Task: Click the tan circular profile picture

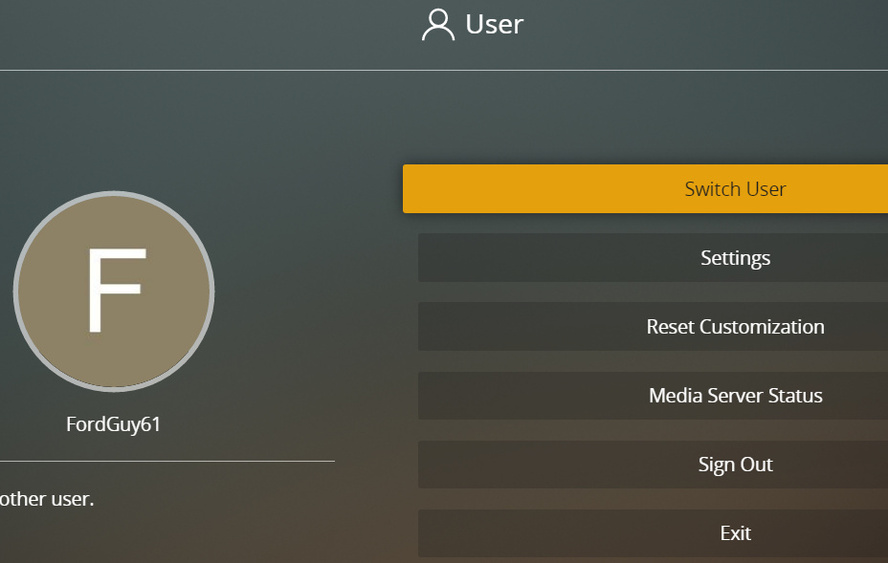Action: (x=114, y=291)
